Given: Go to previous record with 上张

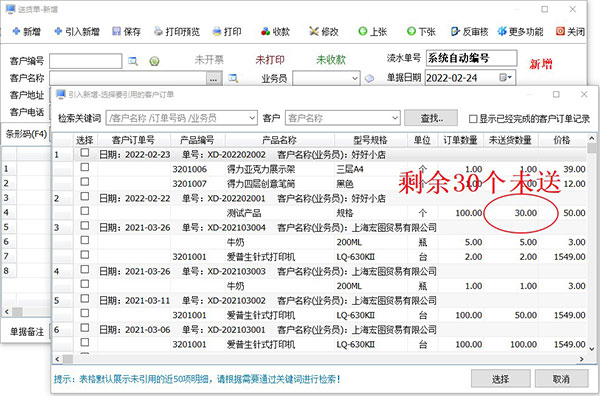Looking at the screenshot, I should tap(373, 31).
